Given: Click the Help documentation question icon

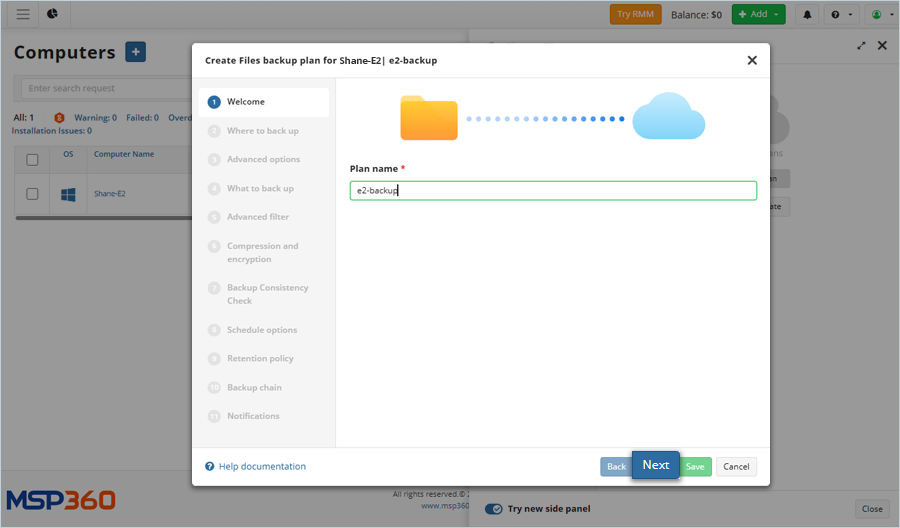Looking at the screenshot, I should click(210, 467).
